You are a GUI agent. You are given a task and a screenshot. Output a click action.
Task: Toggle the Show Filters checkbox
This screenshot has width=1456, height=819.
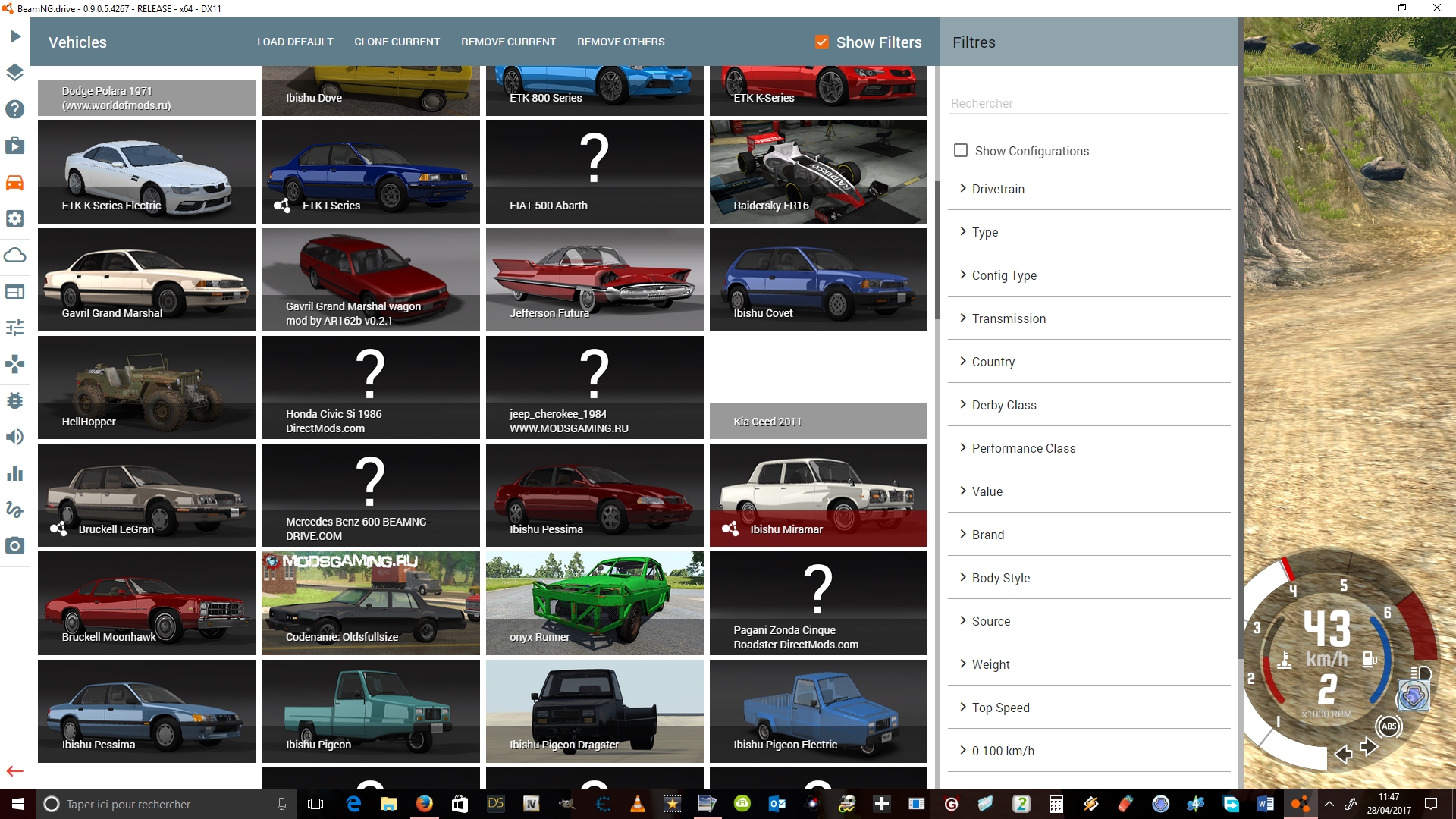coord(822,42)
